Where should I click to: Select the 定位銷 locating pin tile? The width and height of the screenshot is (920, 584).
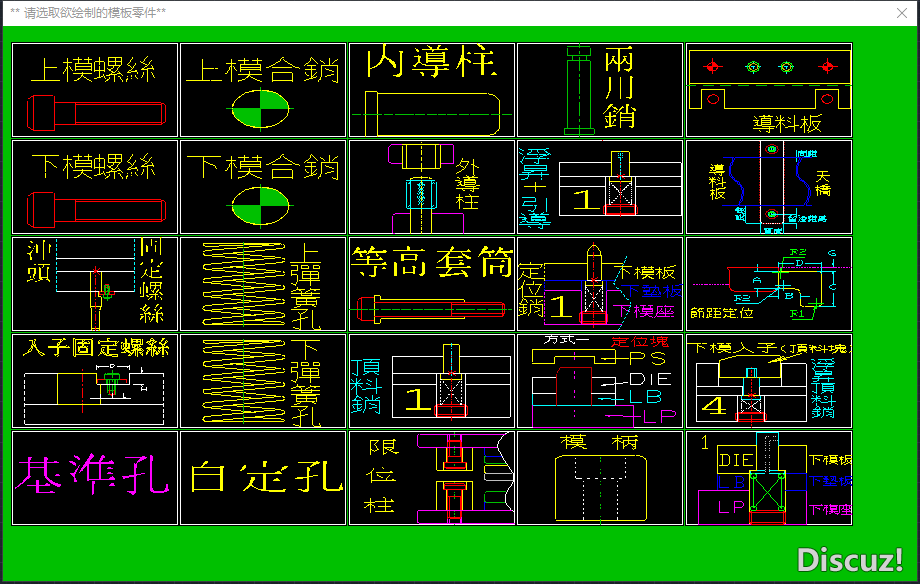click(x=600, y=284)
